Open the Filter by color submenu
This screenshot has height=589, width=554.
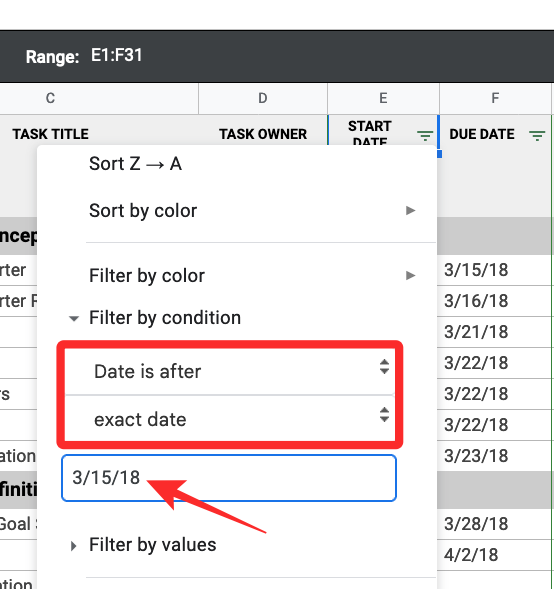click(252, 275)
